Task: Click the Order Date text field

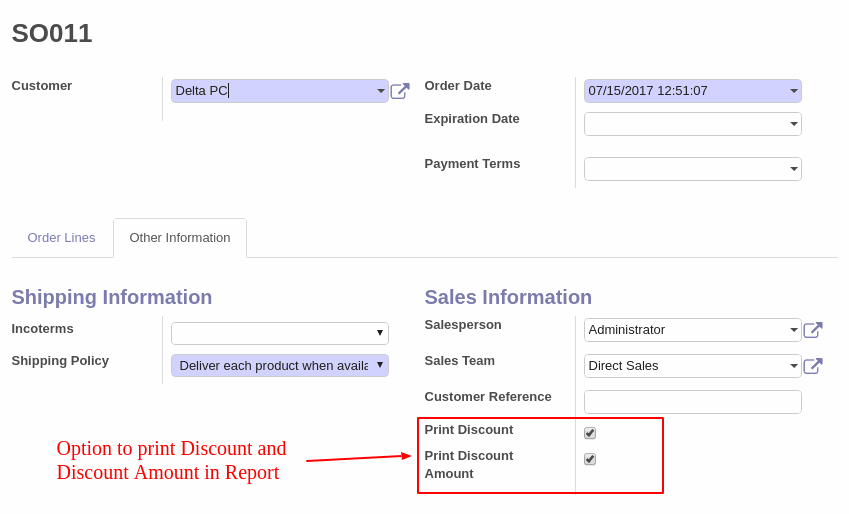Action: [x=686, y=91]
